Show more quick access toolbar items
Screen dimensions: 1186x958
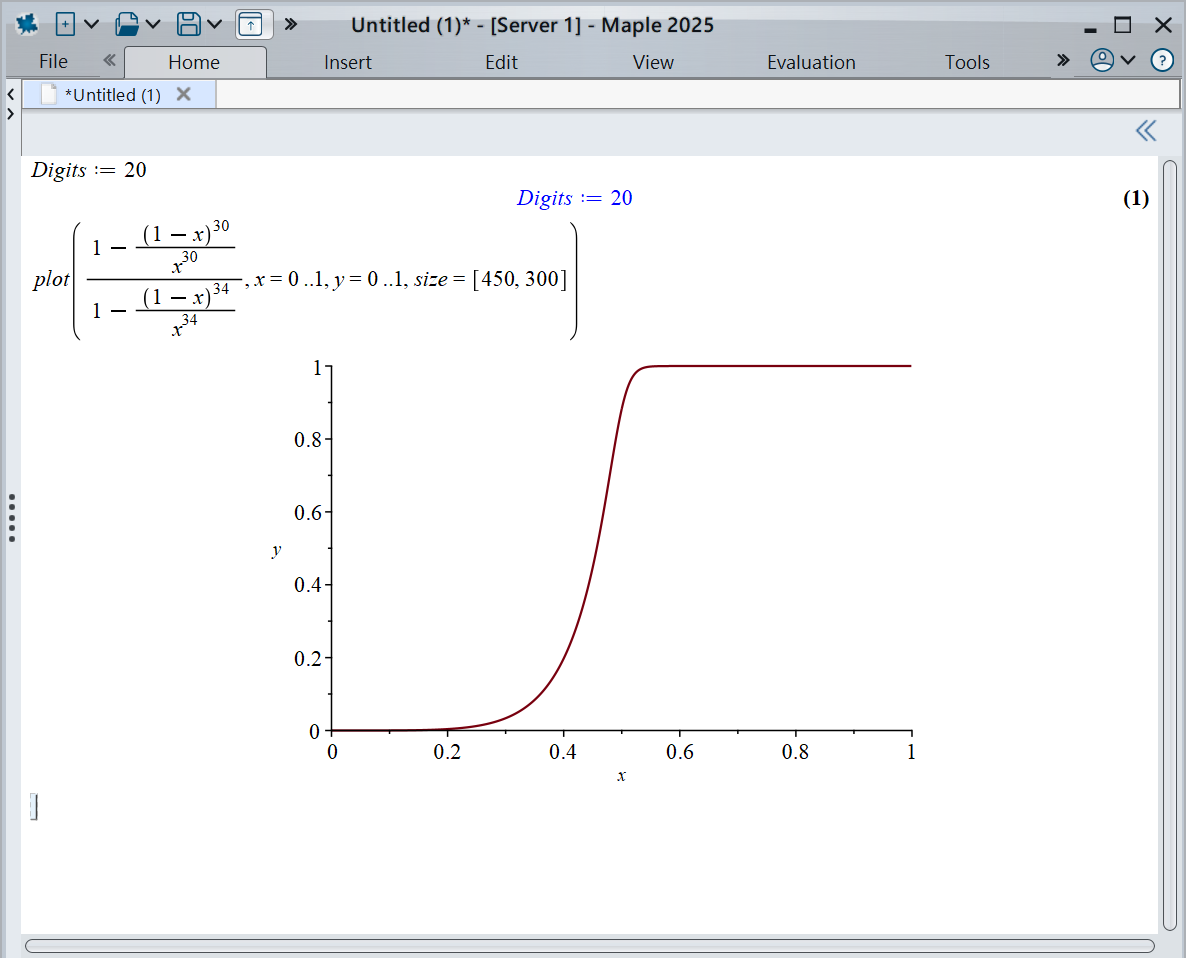coord(290,24)
